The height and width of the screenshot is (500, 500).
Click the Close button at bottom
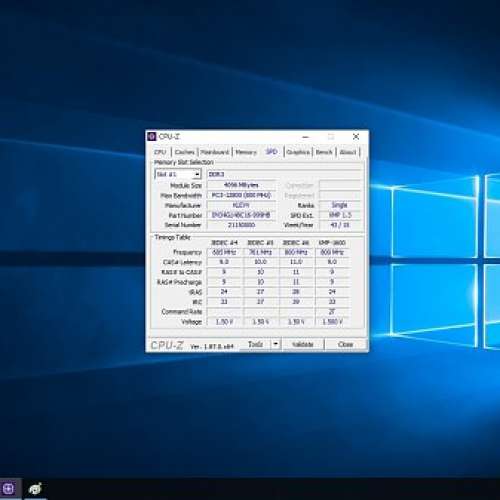tap(345, 344)
